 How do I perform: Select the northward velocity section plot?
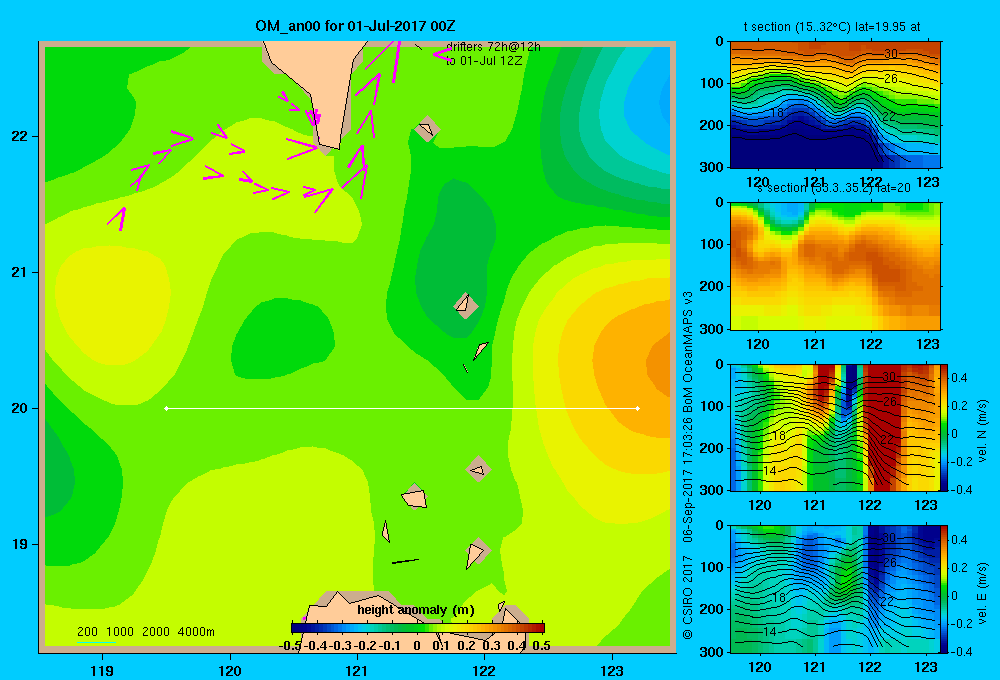click(835, 427)
